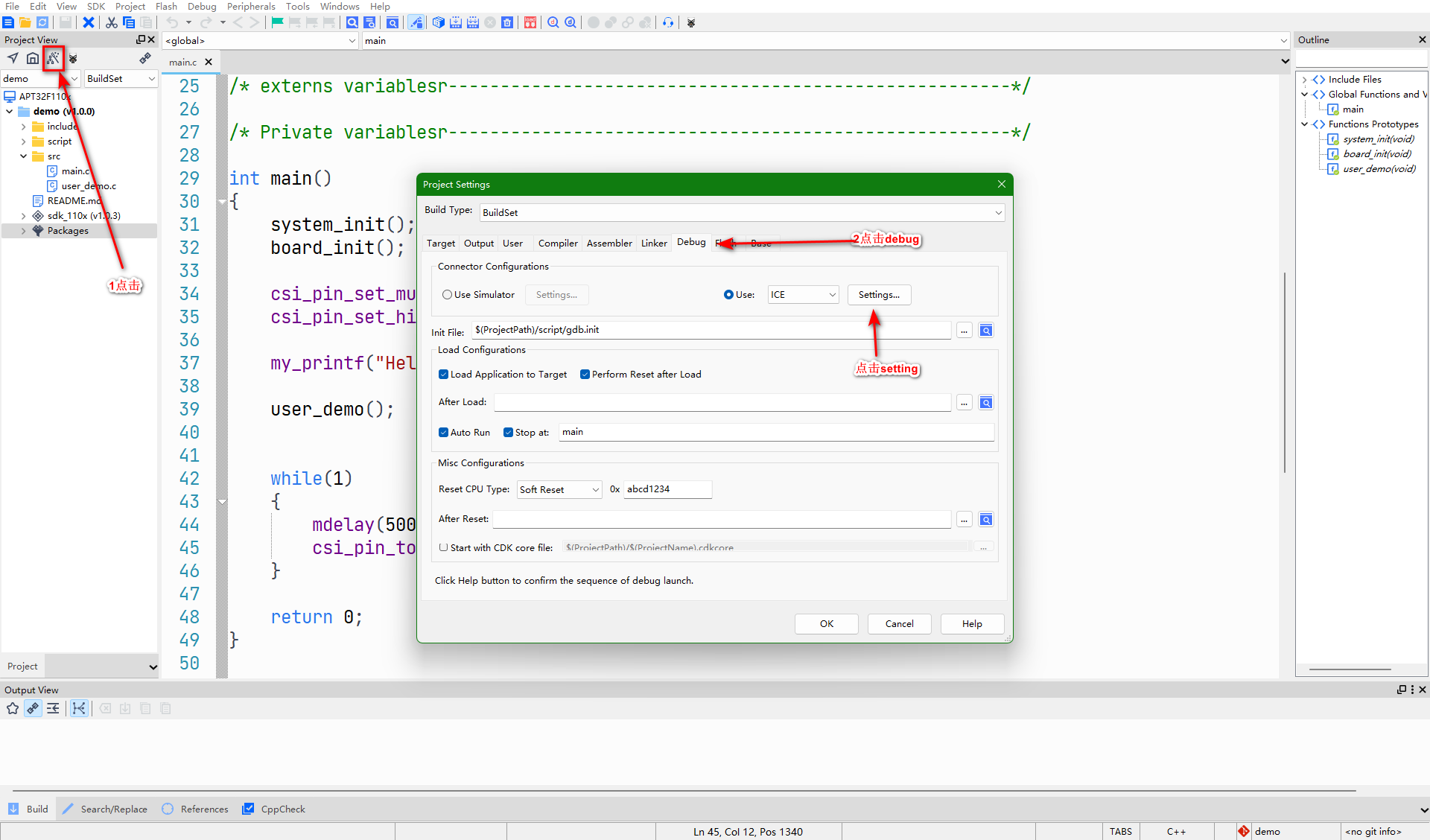This screenshot has width=1430, height=840.
Task: Click the find-in-files icon in toolbar
Action: [369, 22]
